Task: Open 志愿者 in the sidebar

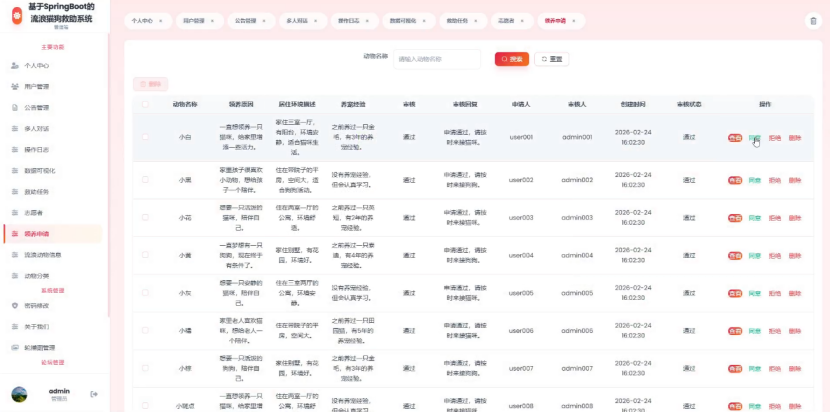Action: tap(52, 212)
